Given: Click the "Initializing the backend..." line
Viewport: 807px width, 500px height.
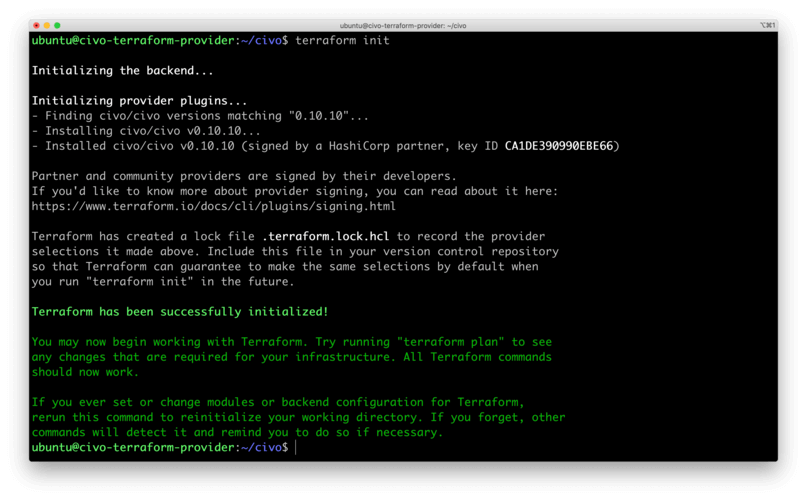Looking at the screenshot, I should click(123, 71).
